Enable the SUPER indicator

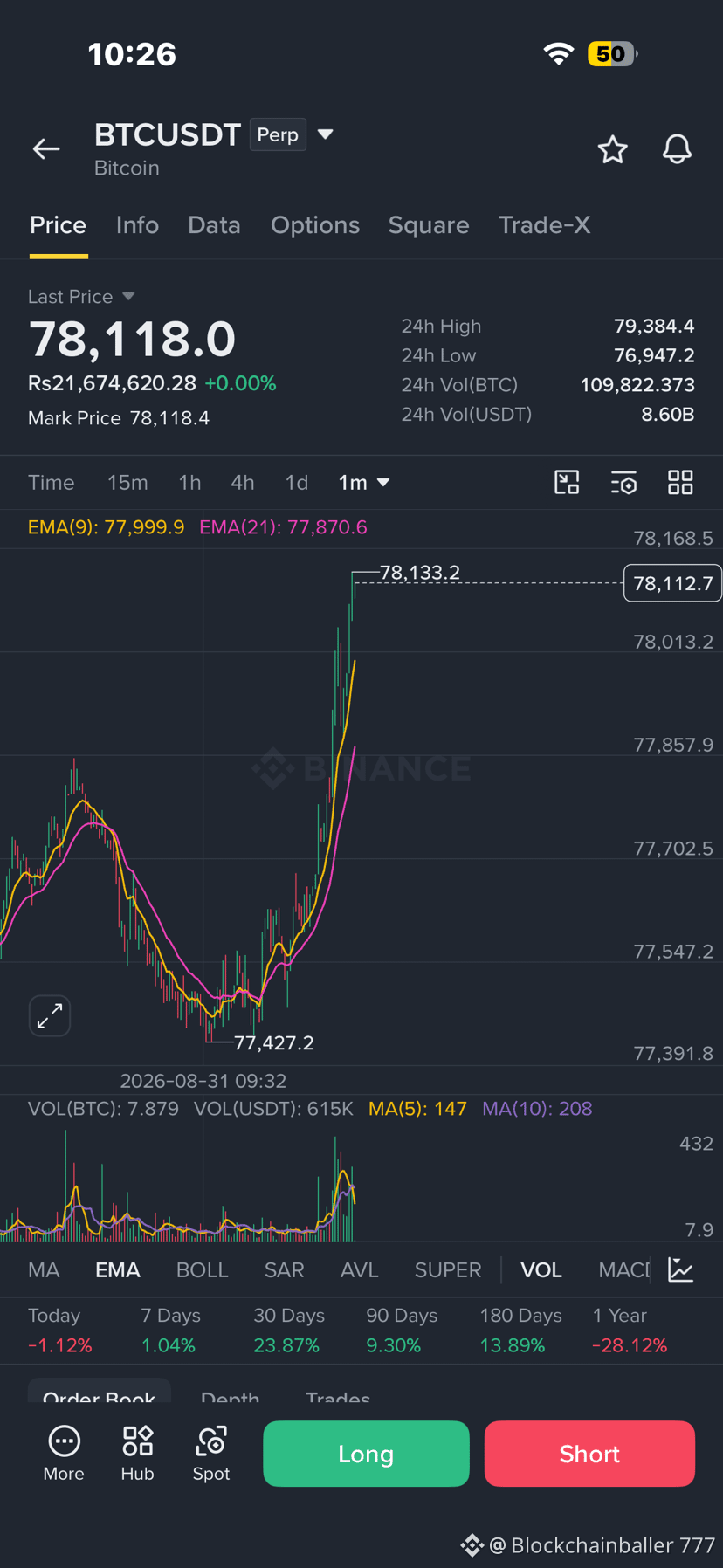448,1270
